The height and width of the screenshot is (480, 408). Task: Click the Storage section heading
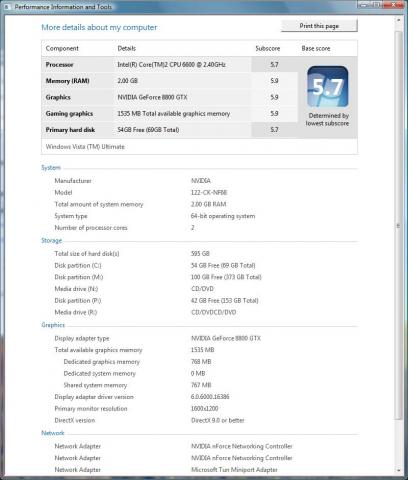tap(51, 240)
